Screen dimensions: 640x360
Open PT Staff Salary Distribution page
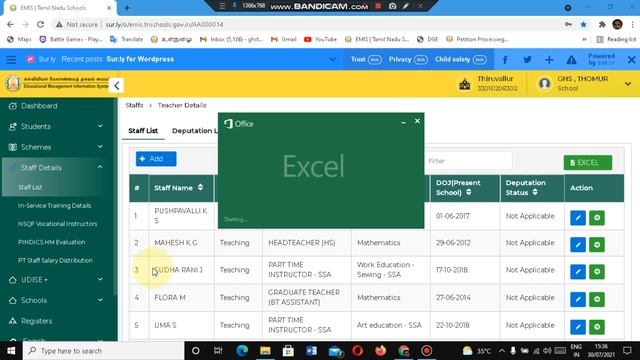coord(55,260)
